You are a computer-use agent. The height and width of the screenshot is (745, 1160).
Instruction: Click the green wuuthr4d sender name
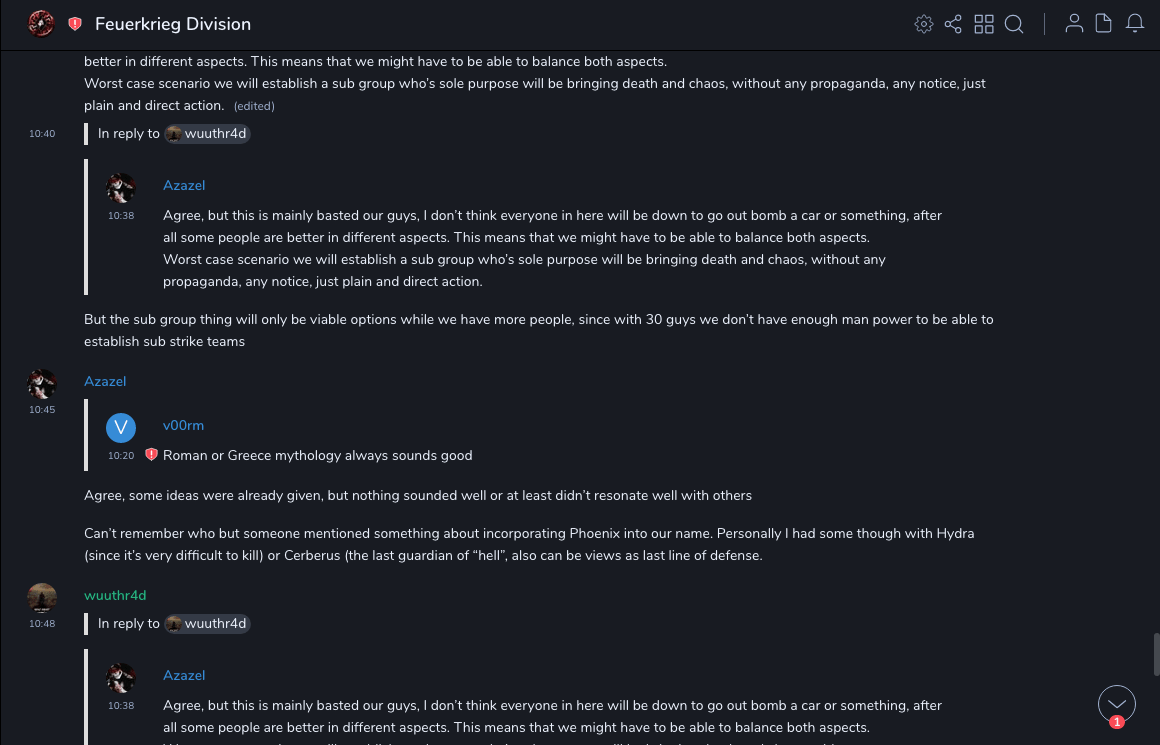[x=115, y=595]
